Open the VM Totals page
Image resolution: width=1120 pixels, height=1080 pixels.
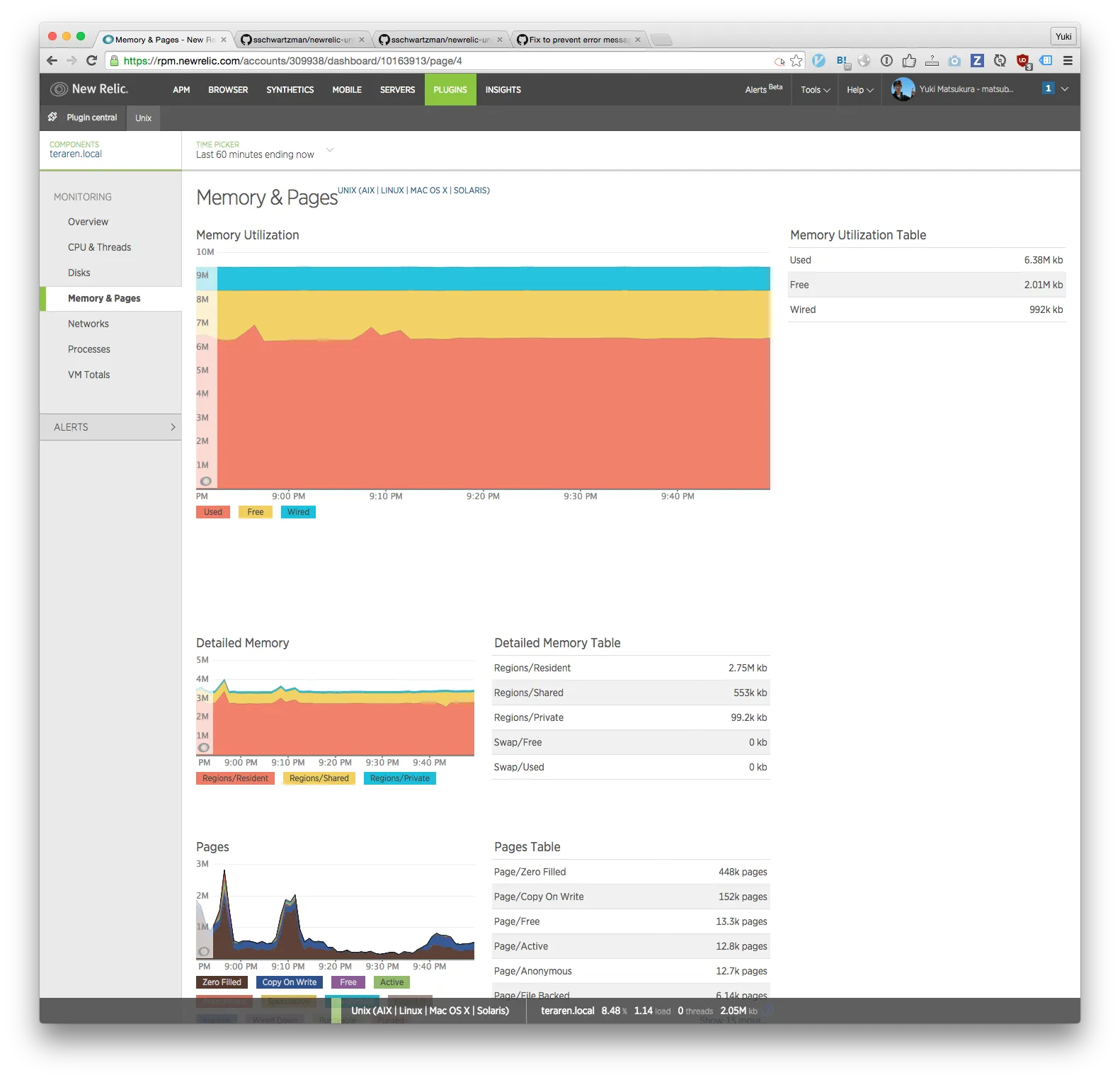click(x=88, y=375)
